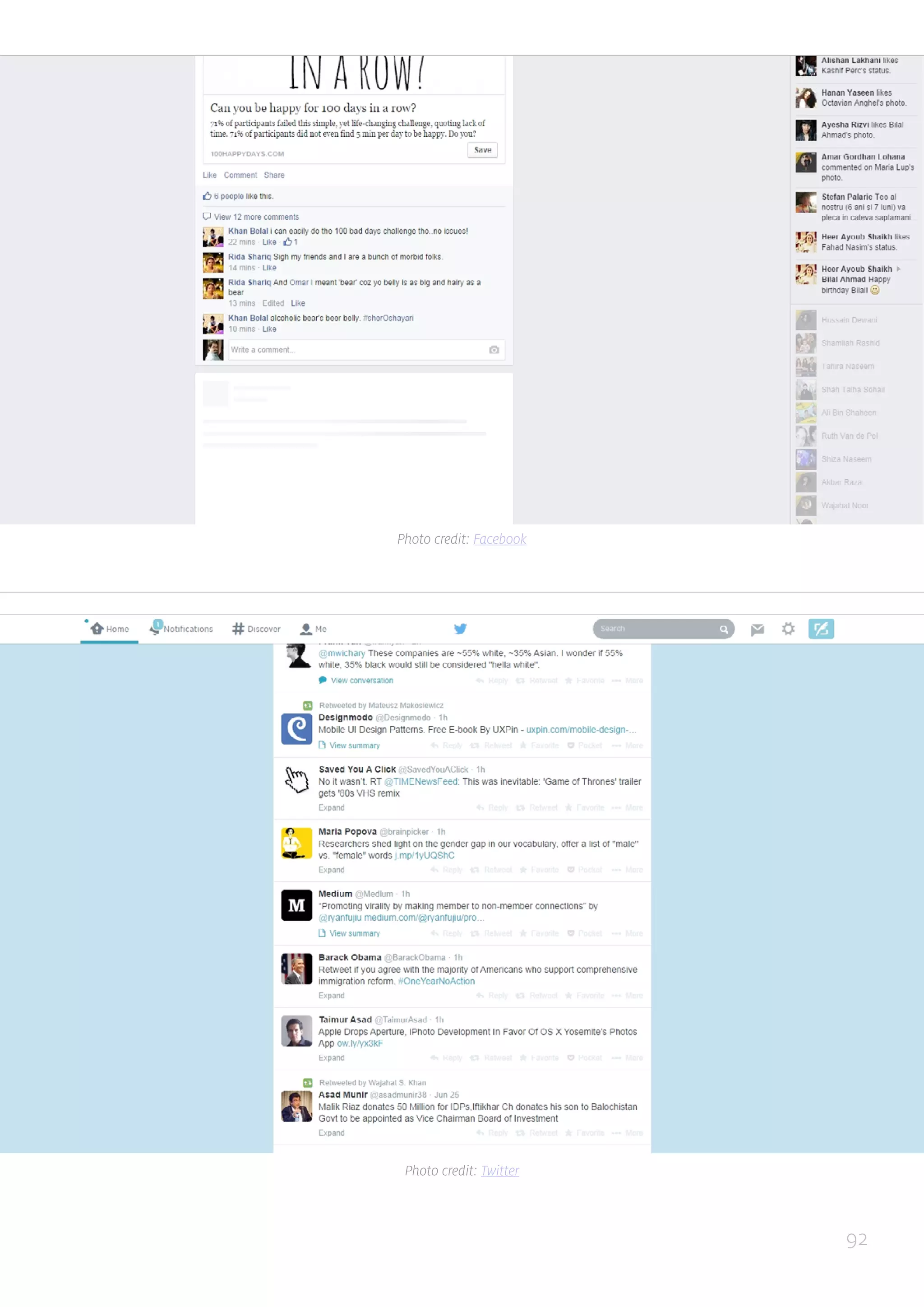Click the Twitter bird logo icon
This screenshot has width=924, height=1307.
pos(460,629)
